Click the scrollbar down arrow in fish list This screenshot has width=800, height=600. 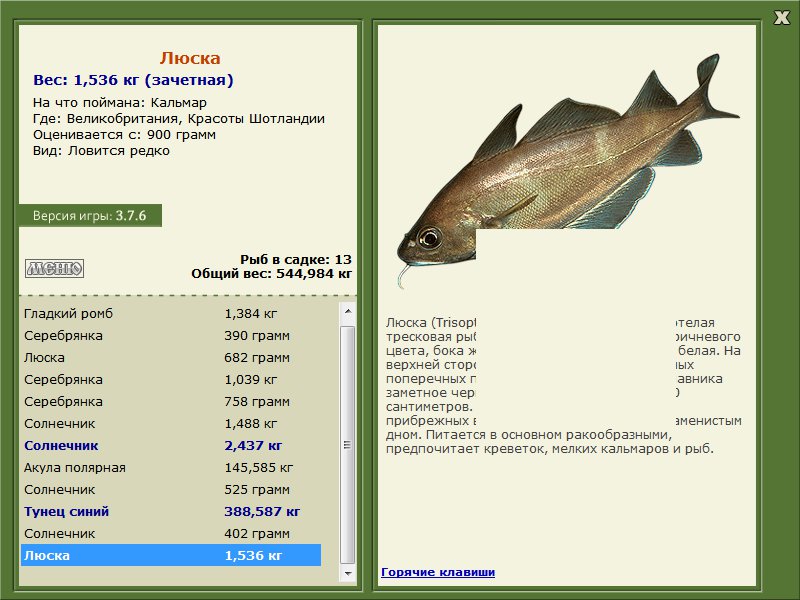348,573
